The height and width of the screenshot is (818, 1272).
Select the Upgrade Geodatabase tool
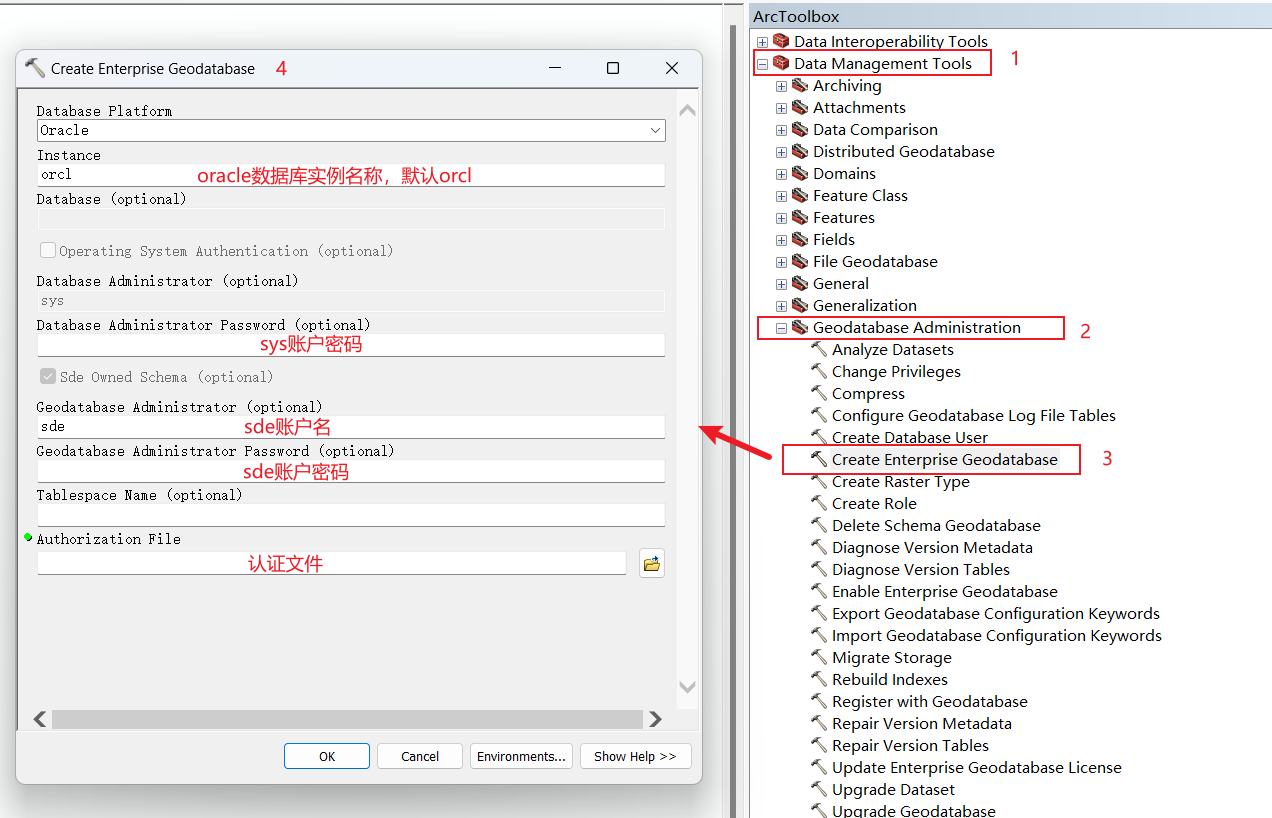click(x=913, y=810)
